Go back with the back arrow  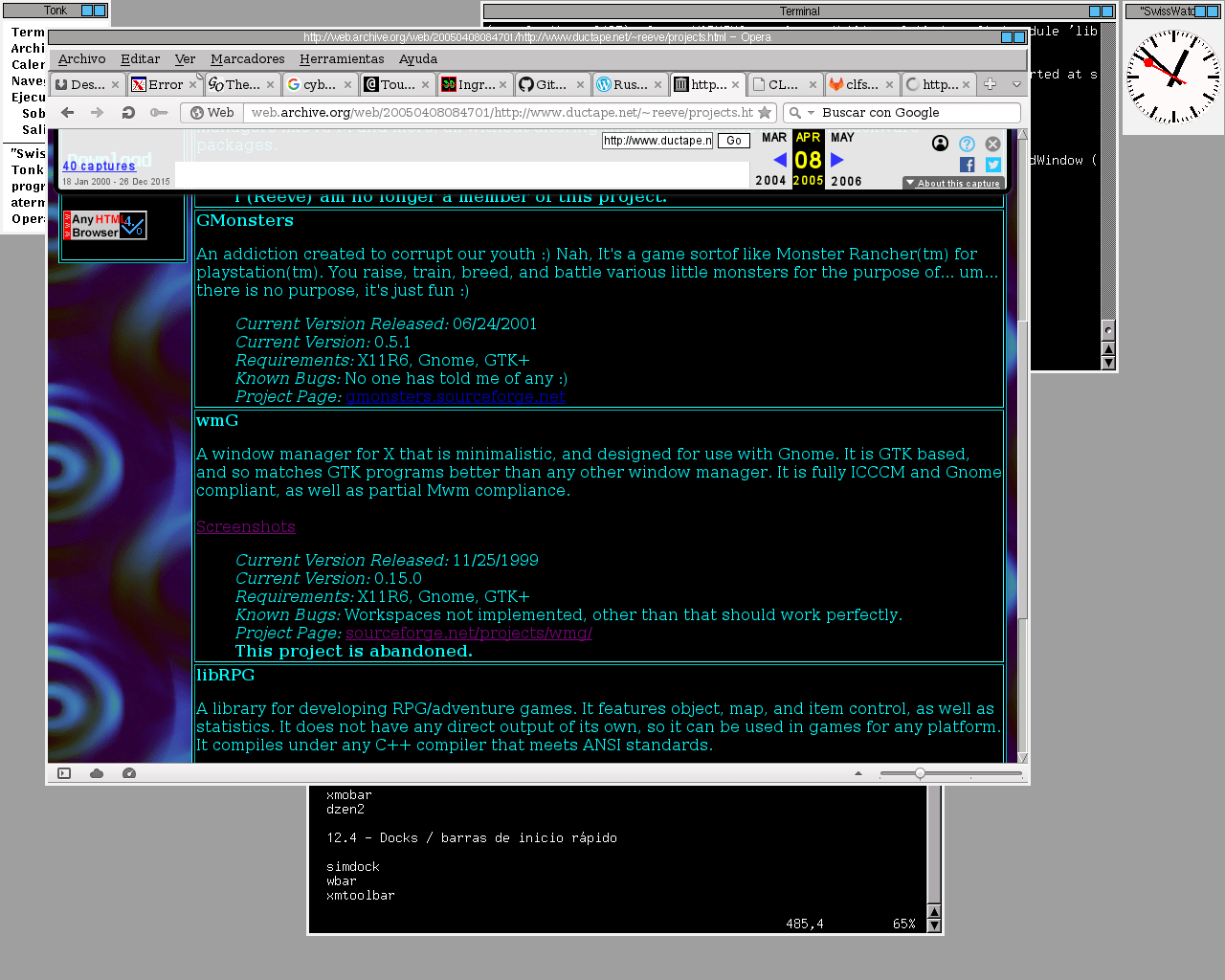coord(67,113)
